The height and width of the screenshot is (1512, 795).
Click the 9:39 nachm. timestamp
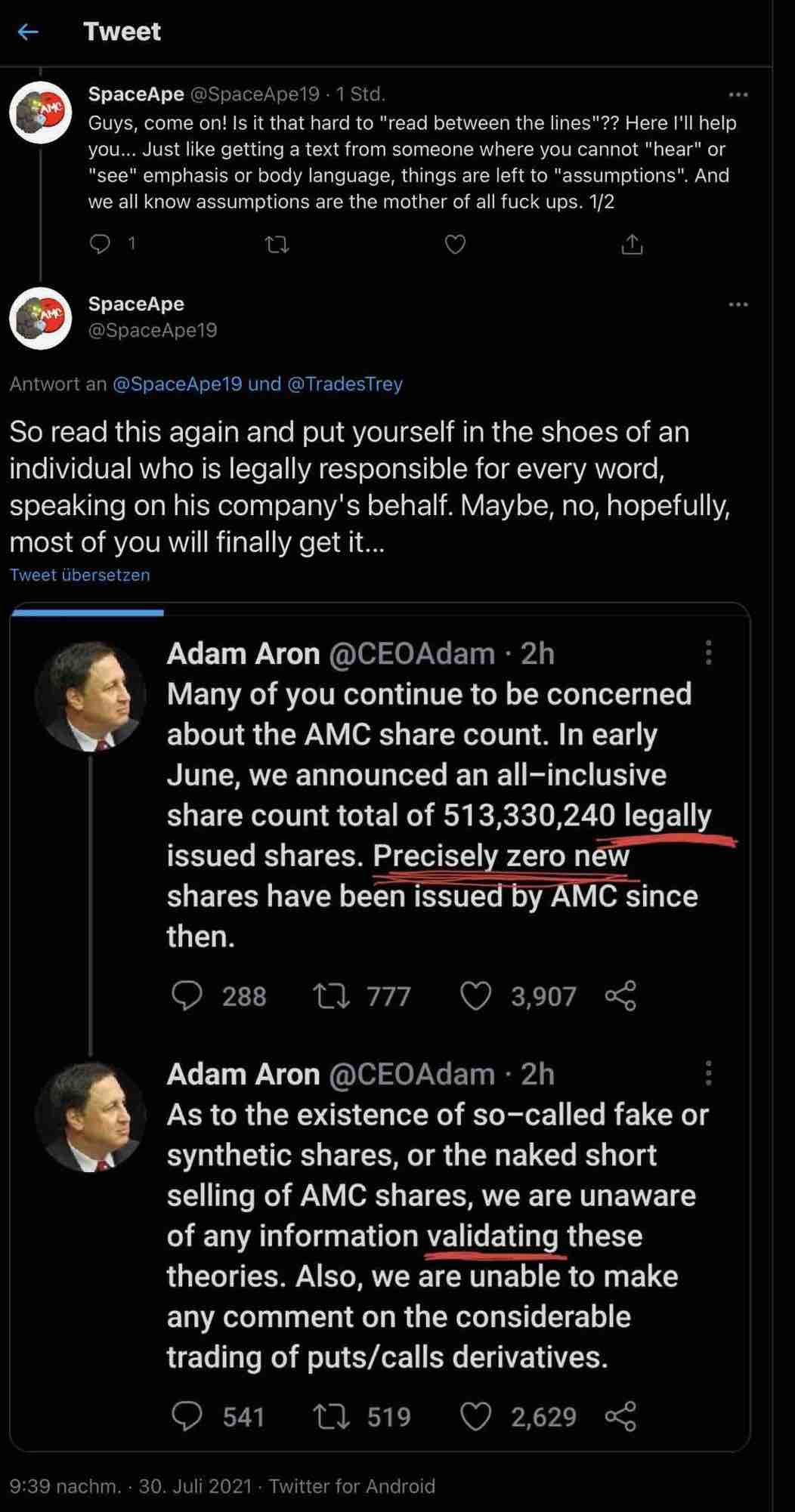pyautogui.click(x=65, y=1486)
